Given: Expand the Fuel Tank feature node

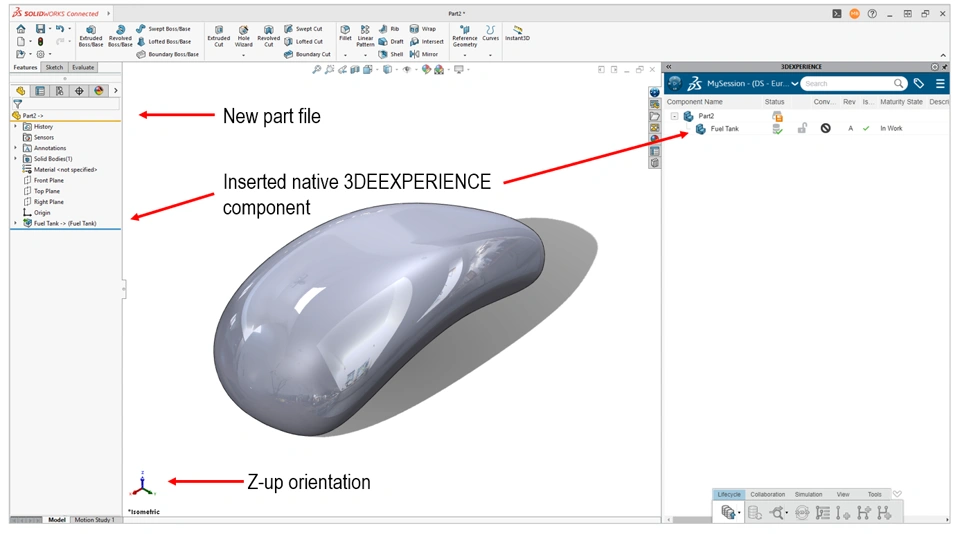Looking at the screenshot, I should 16,224.
